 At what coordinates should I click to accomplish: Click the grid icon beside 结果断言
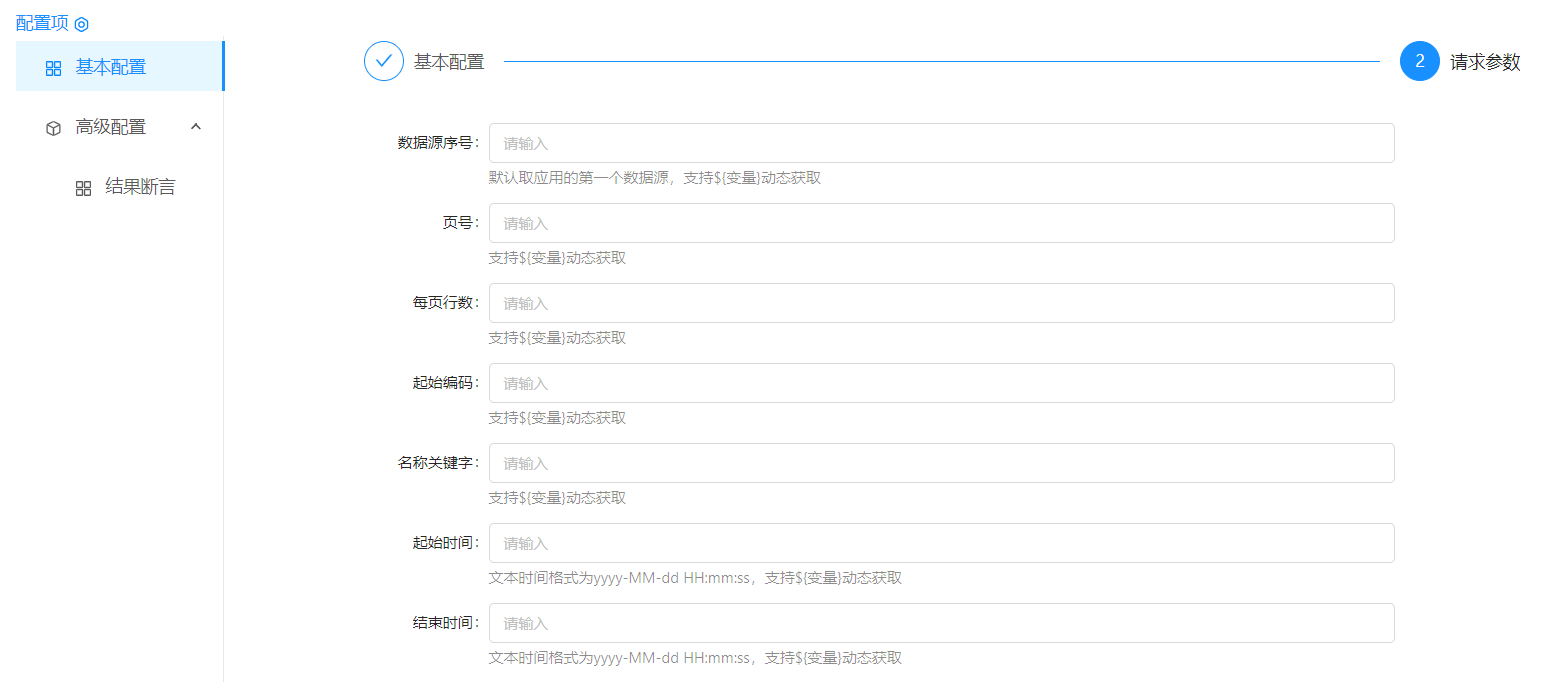[x=84, y=188]
